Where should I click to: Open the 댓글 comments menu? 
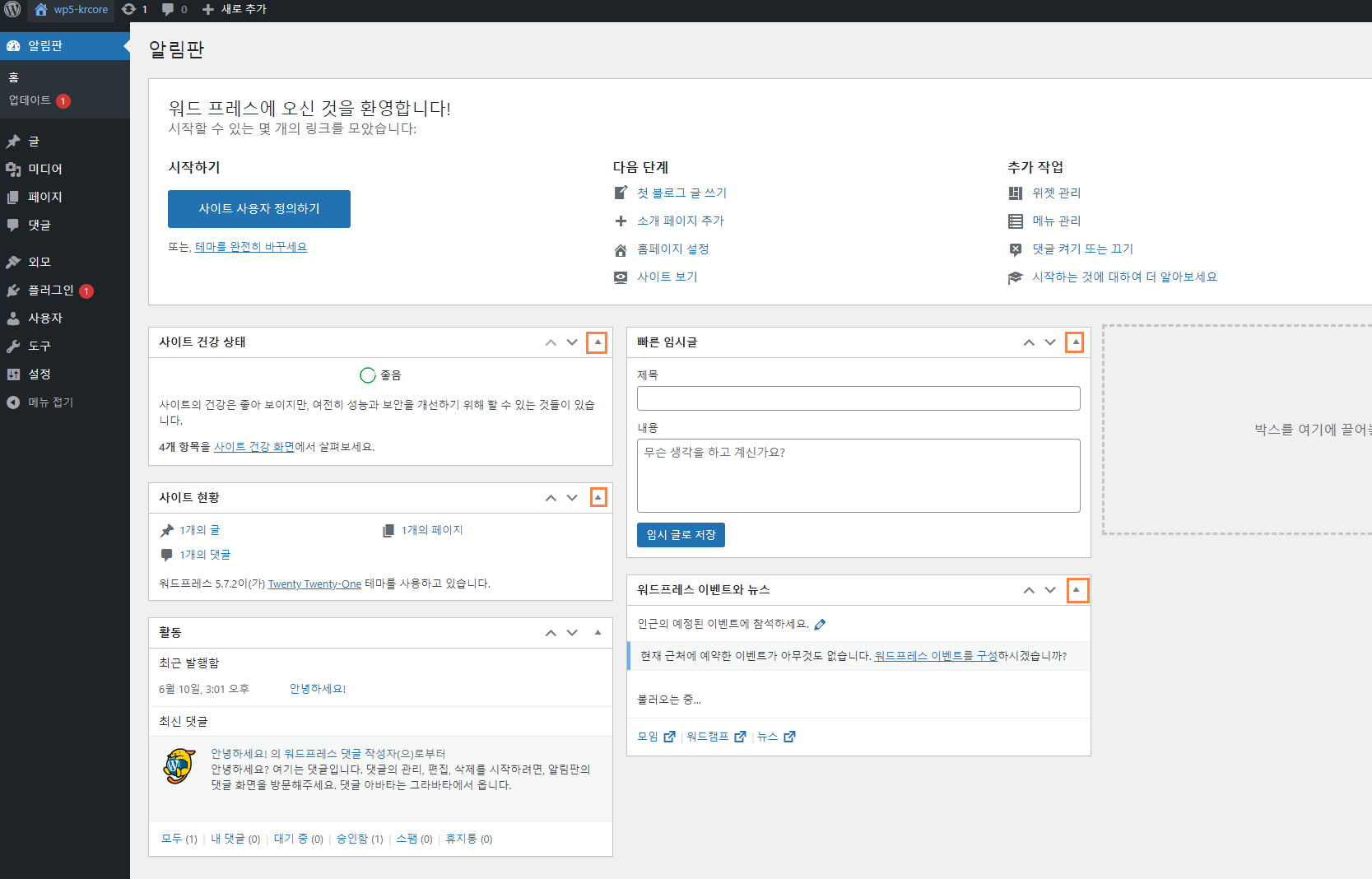[65, 225]
